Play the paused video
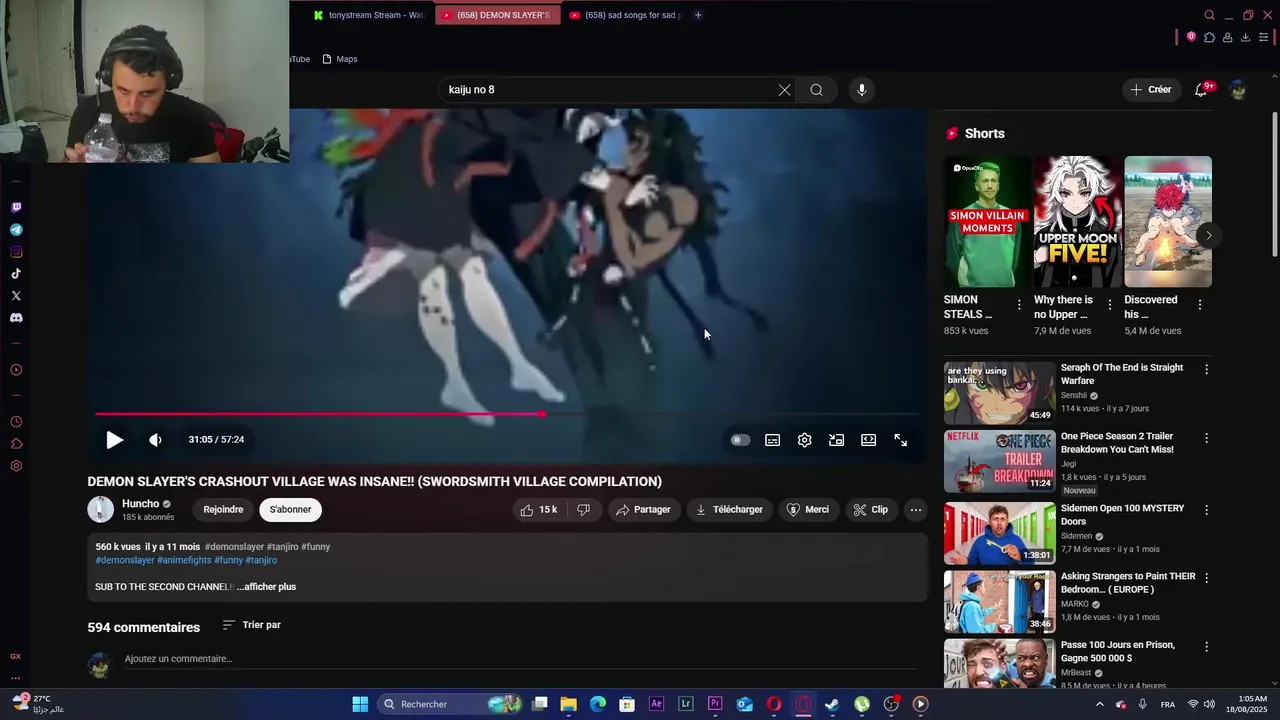 (114, 440)
